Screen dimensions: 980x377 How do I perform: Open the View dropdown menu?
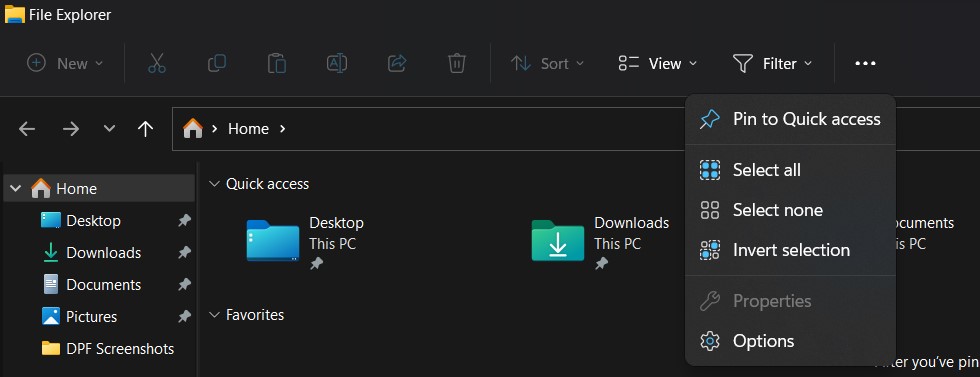658,63
